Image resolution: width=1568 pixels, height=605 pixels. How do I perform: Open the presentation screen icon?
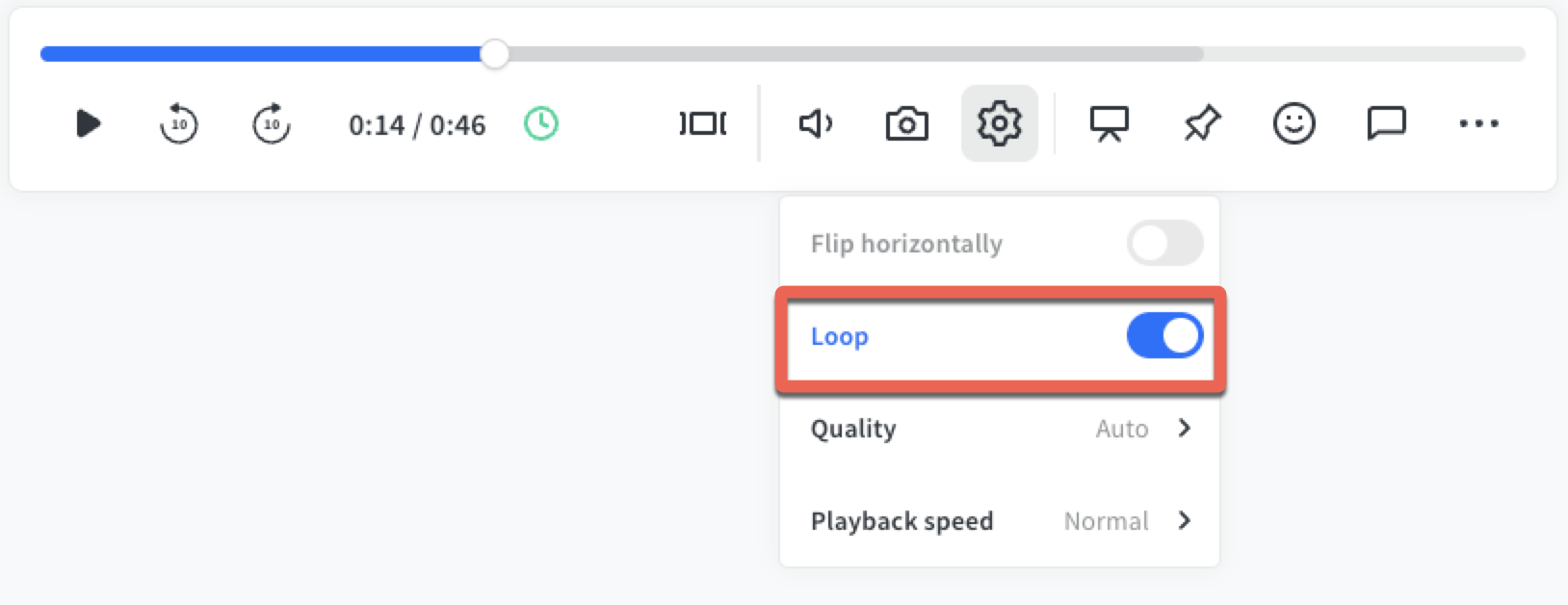click(x=1109, y=123)
